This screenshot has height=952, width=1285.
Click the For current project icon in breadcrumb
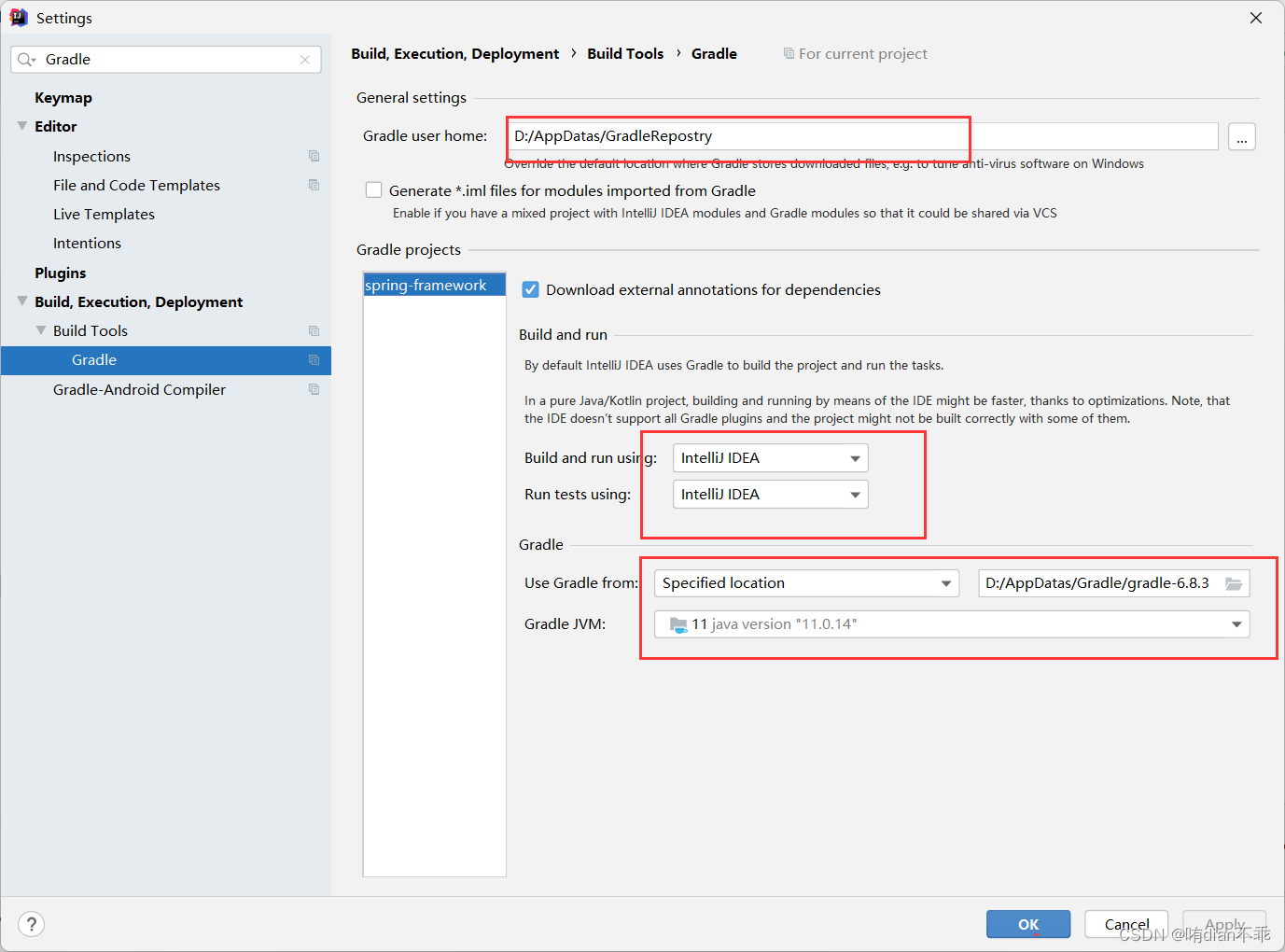coord(789,53)
